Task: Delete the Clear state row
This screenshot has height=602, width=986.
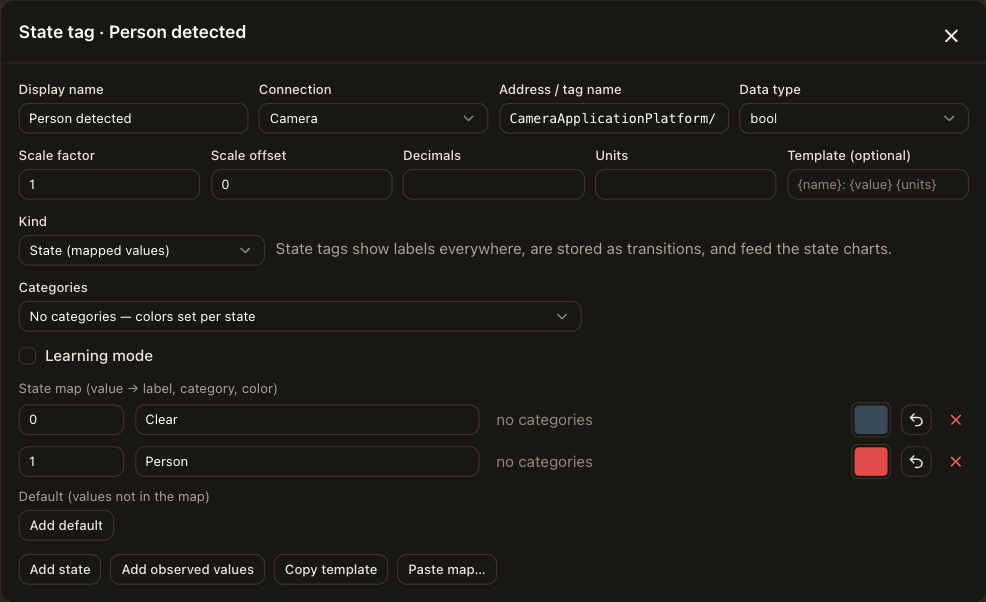Action: (x=955, y=420)
